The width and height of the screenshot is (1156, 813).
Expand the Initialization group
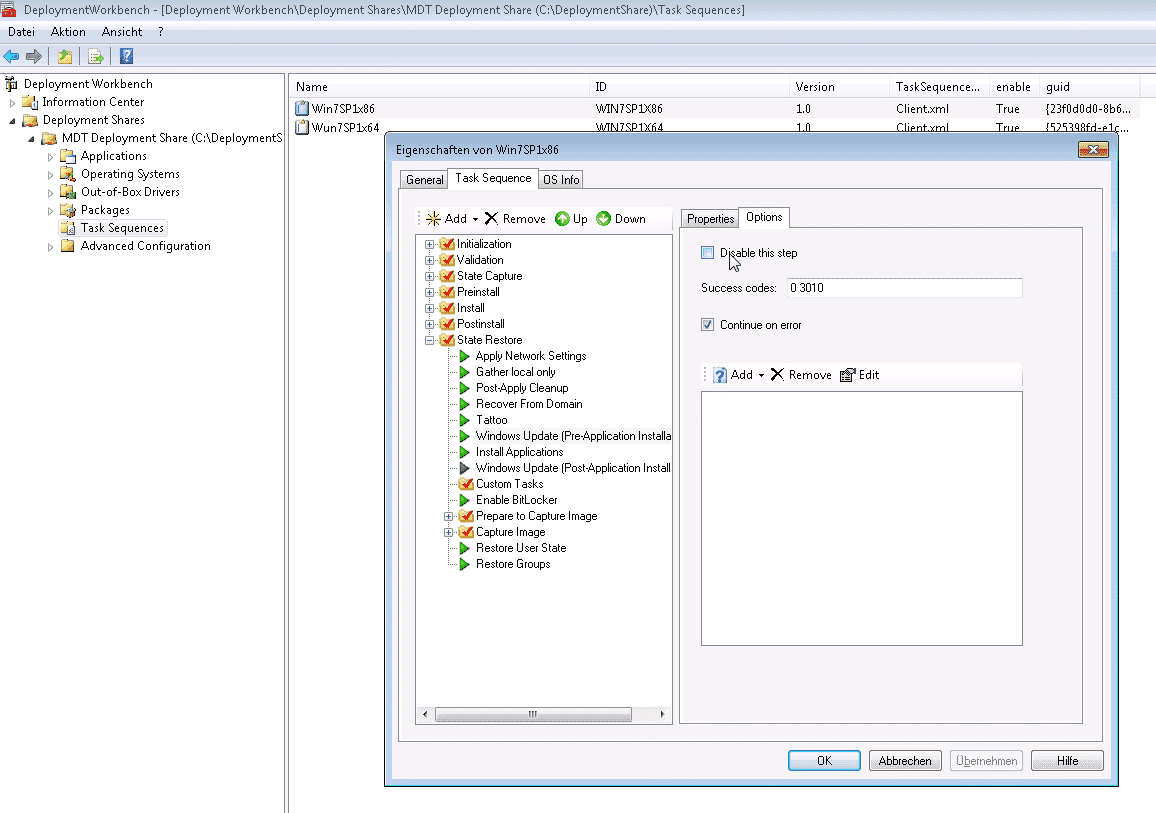point(429,244)
